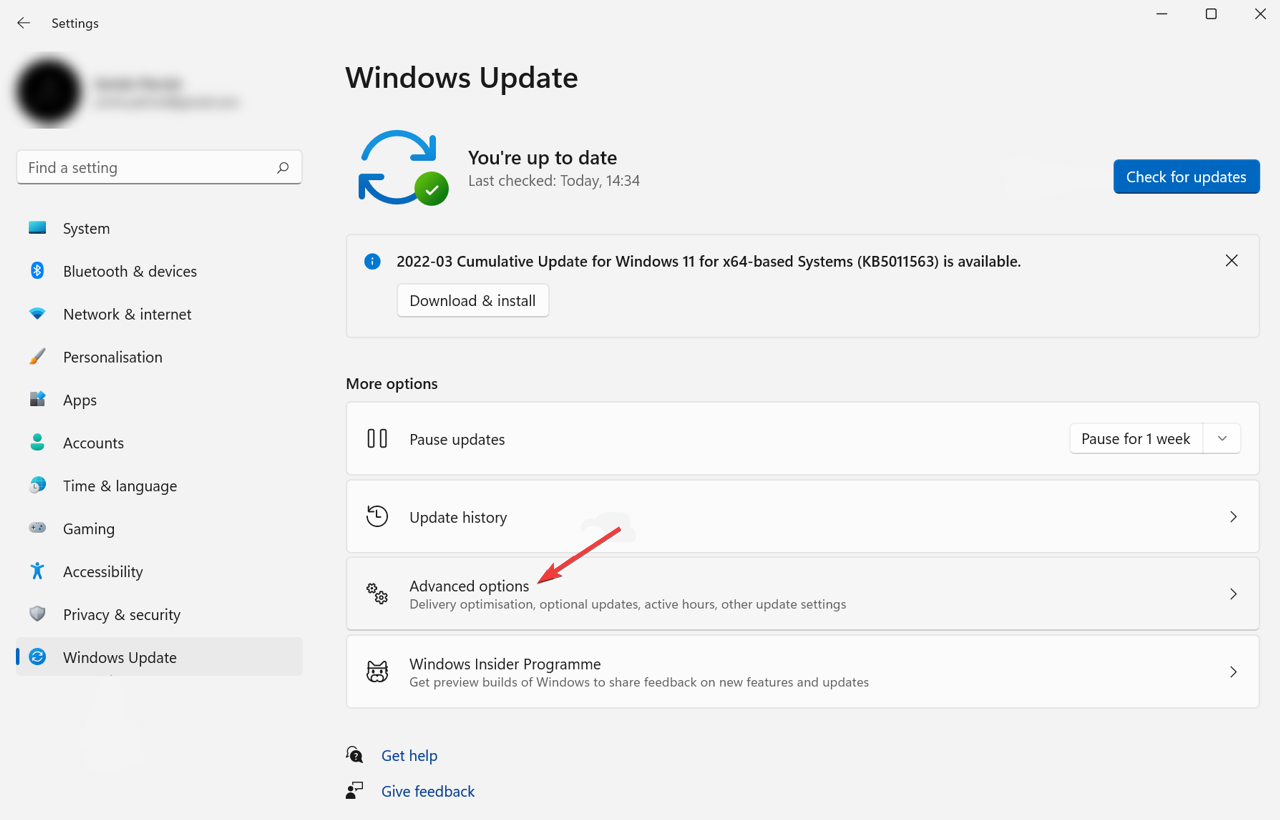
Task: Click the Give feedback icon
Action: 355,790
